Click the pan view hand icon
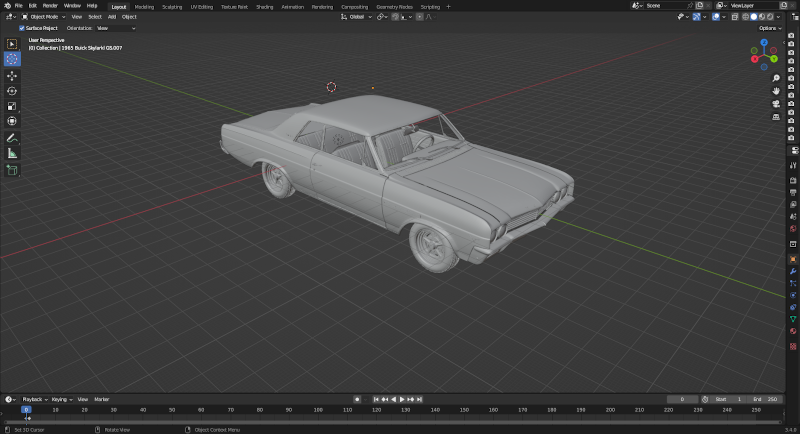The width and height of the screenshot is (800, 434). [x=776, y=91]
